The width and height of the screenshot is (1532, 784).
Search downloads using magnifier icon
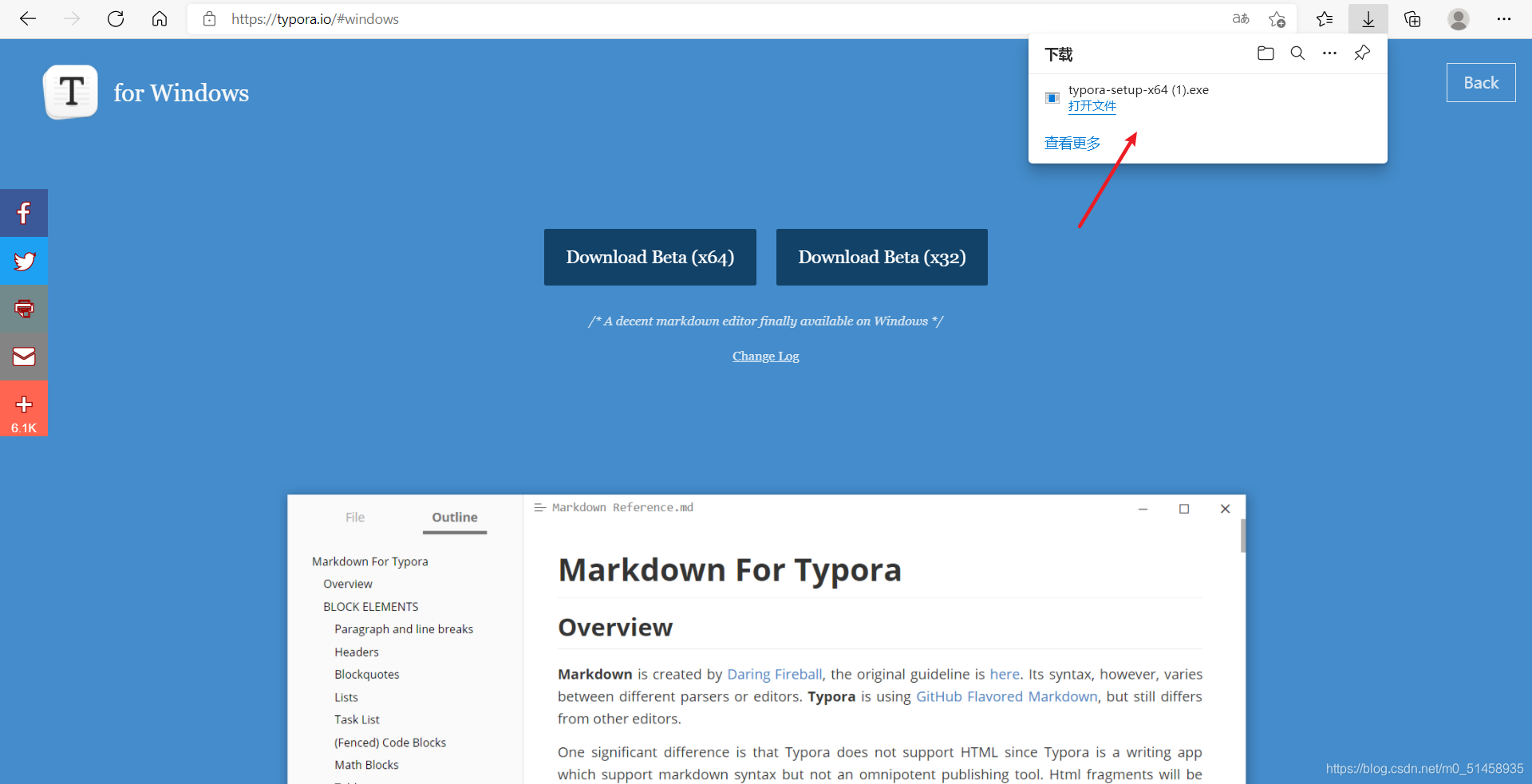[x=1297, y=53]
